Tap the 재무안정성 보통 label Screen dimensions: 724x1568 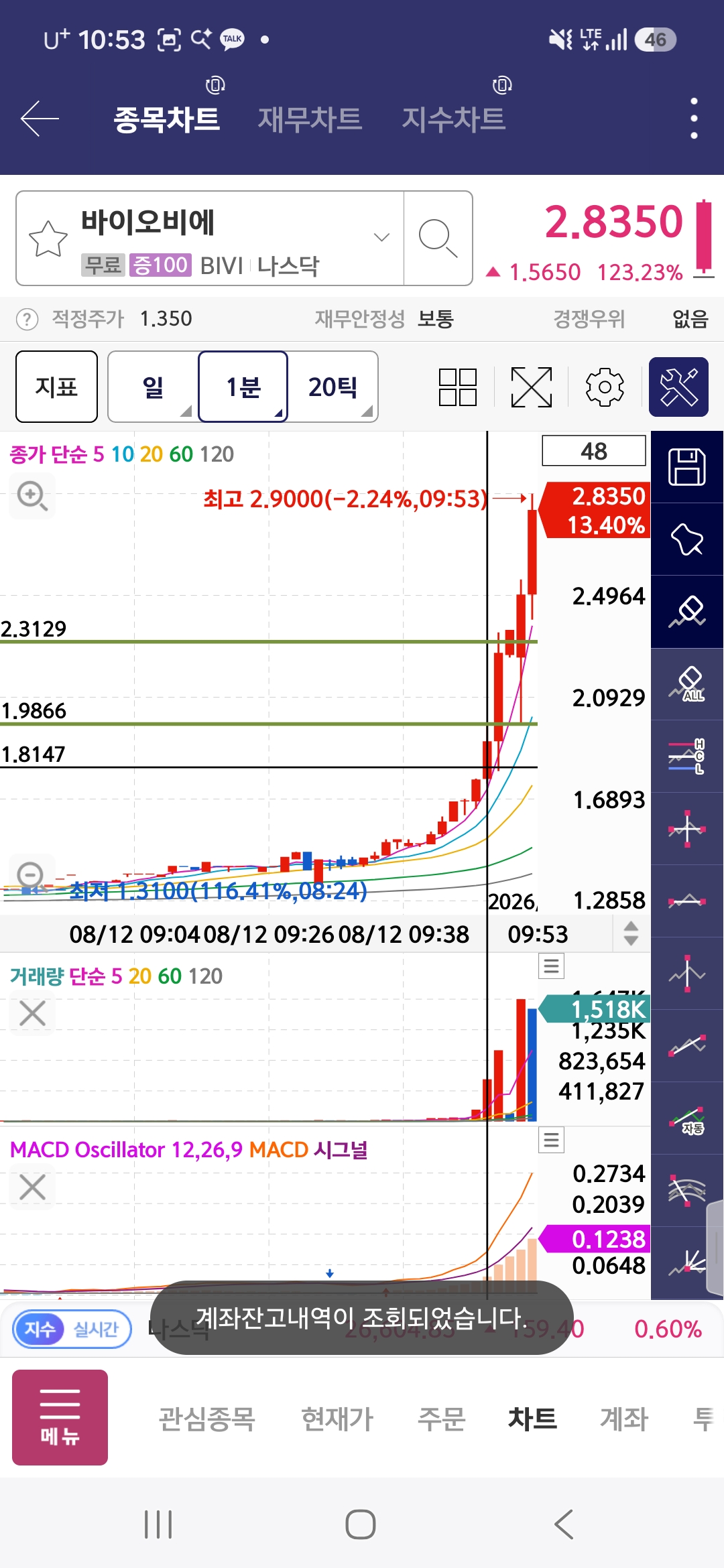384,319
